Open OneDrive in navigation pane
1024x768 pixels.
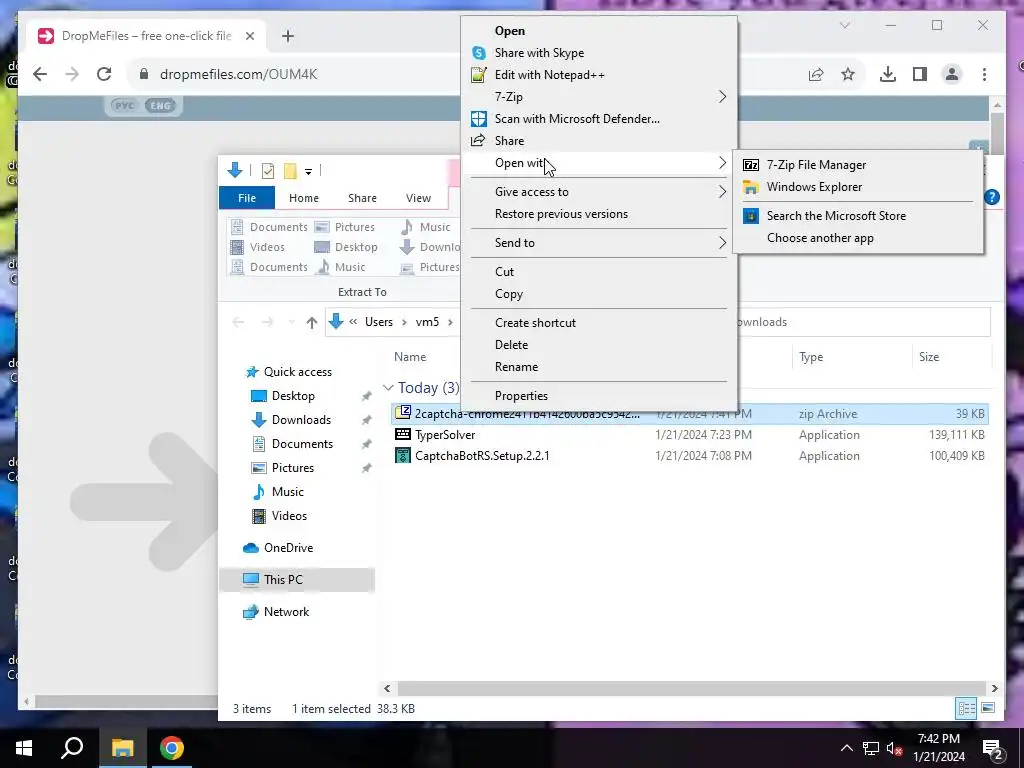point(288,548)
